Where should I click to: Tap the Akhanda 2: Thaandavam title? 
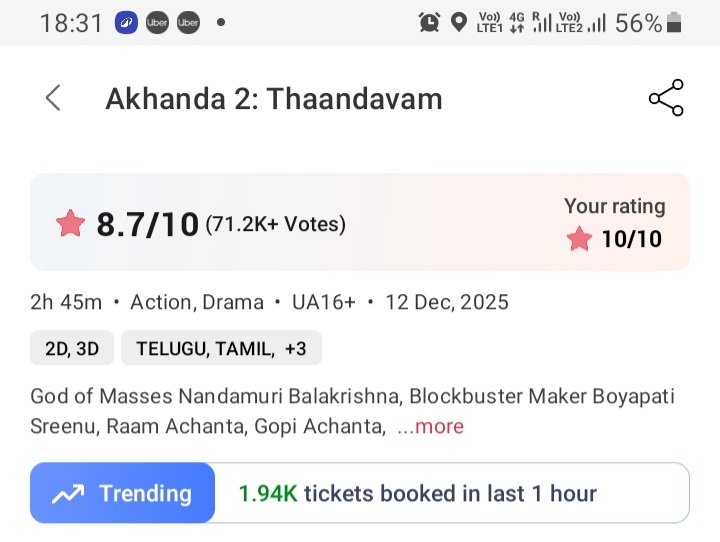point(274,99)
